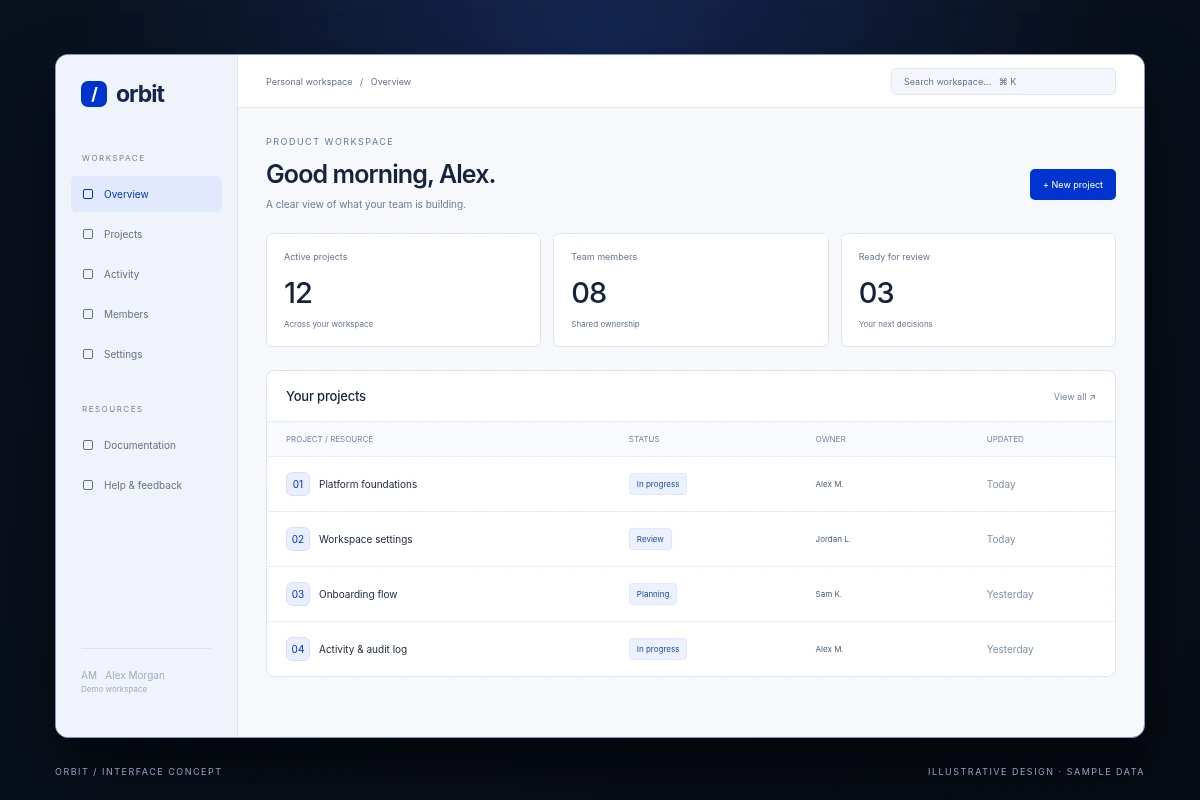Focus the Search workspace field
1200x800 pixels.
point(1003,82)
